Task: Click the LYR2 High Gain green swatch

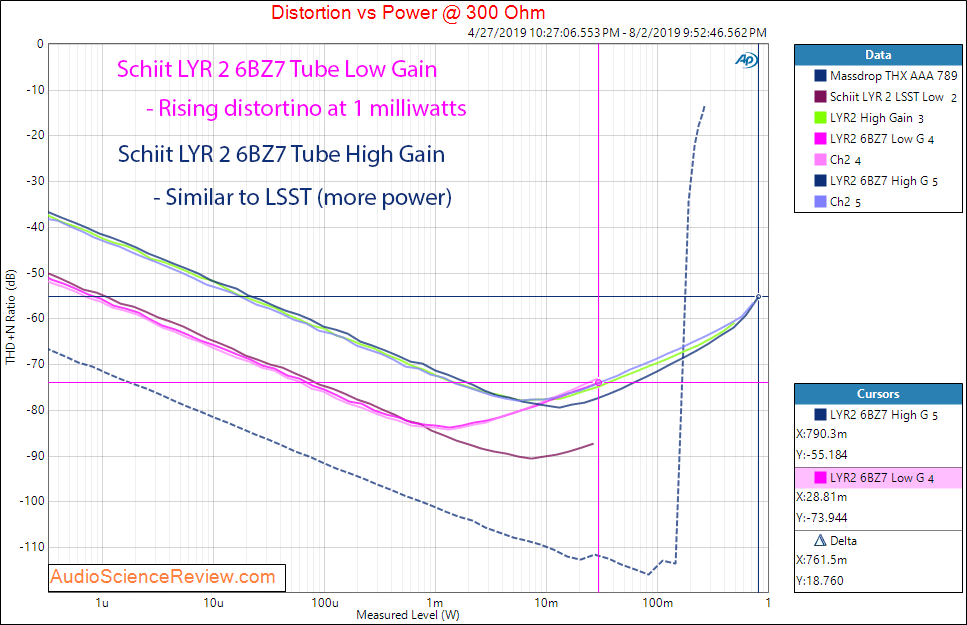Action: [820, 118]
